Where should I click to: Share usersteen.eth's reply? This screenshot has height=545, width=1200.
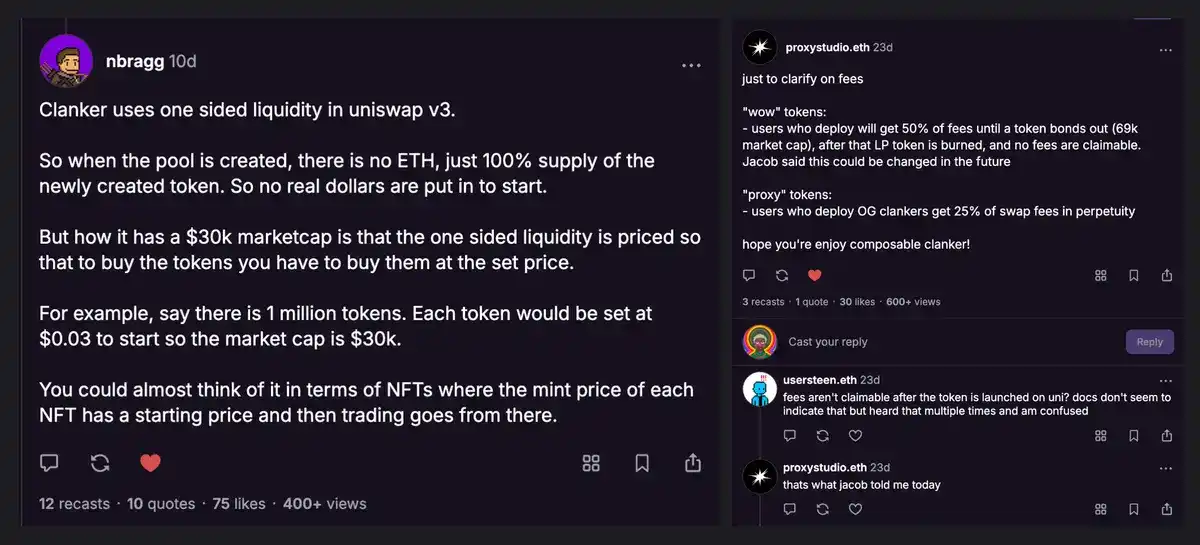click(1166, 436)
